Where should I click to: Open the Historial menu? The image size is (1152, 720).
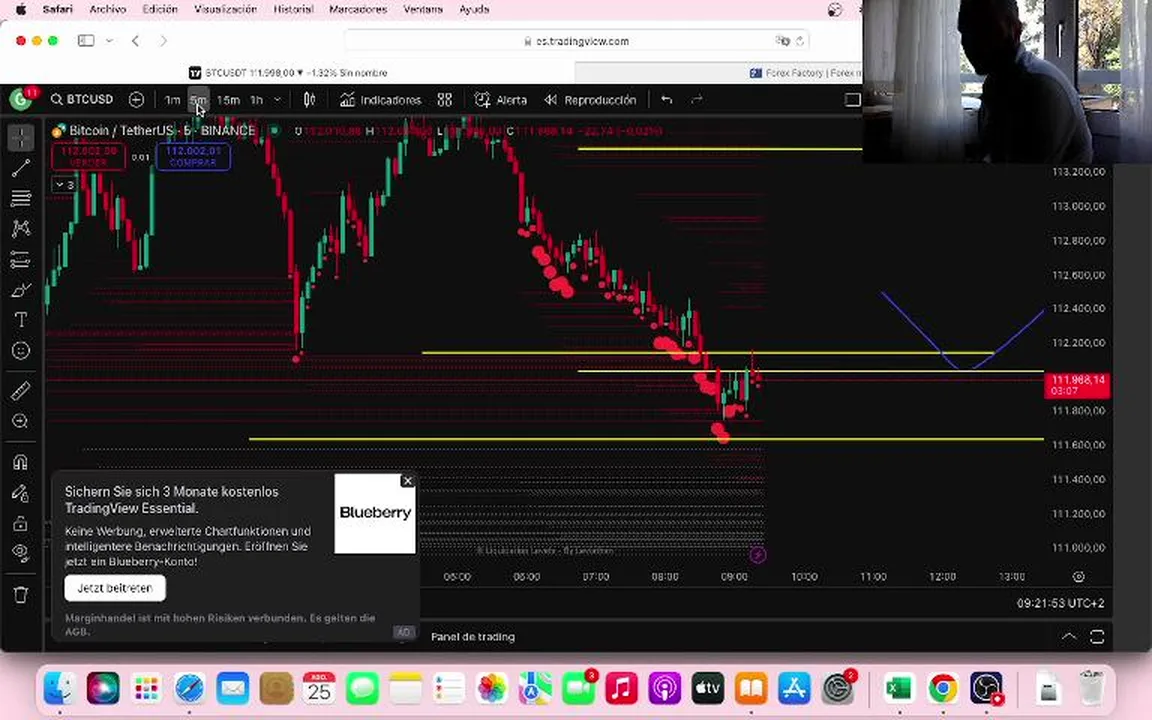coord(293,9)
